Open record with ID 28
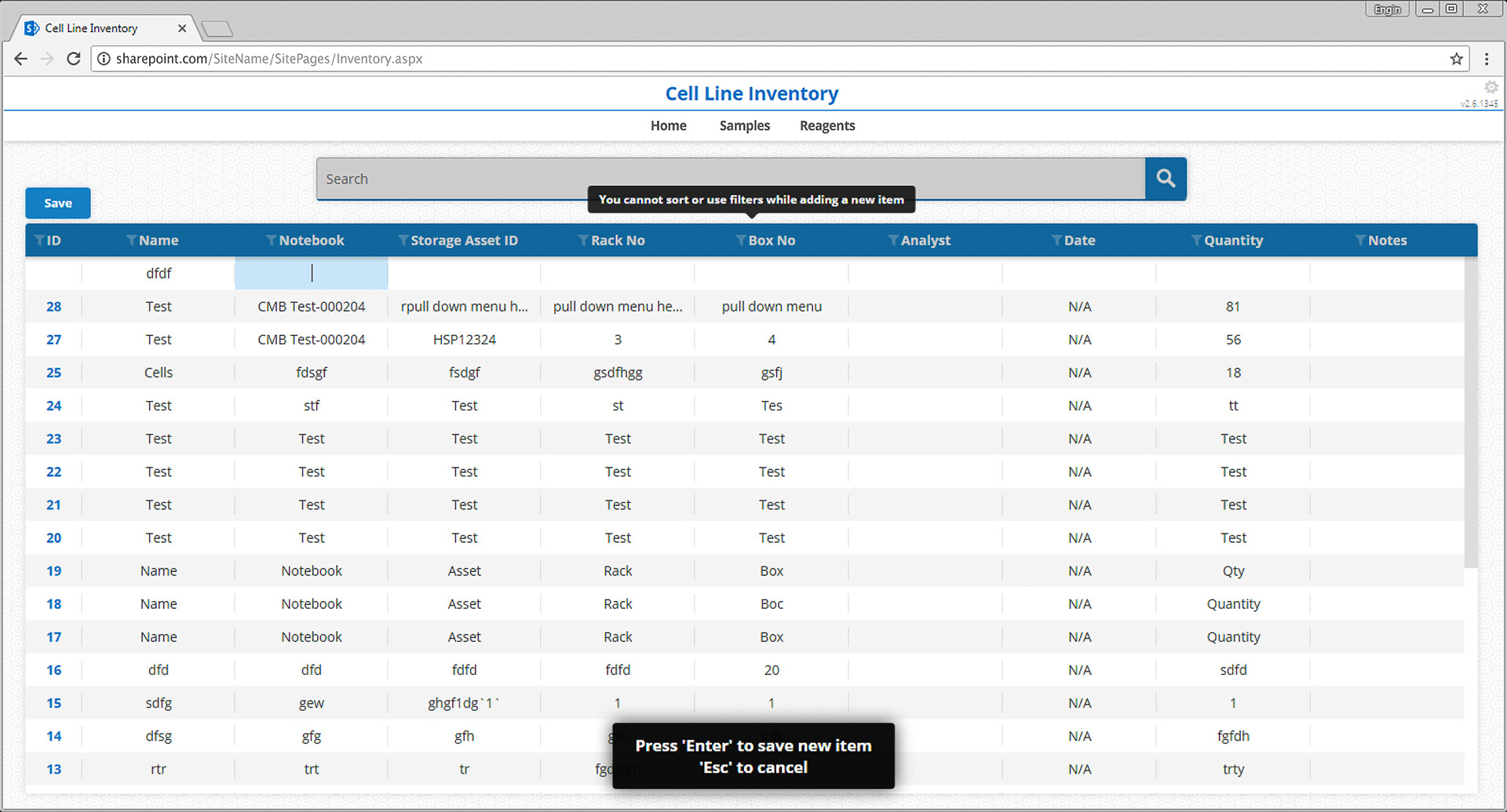Image resolution: width=1507 pixels, height=812 pixels. (x=53, y=306)
